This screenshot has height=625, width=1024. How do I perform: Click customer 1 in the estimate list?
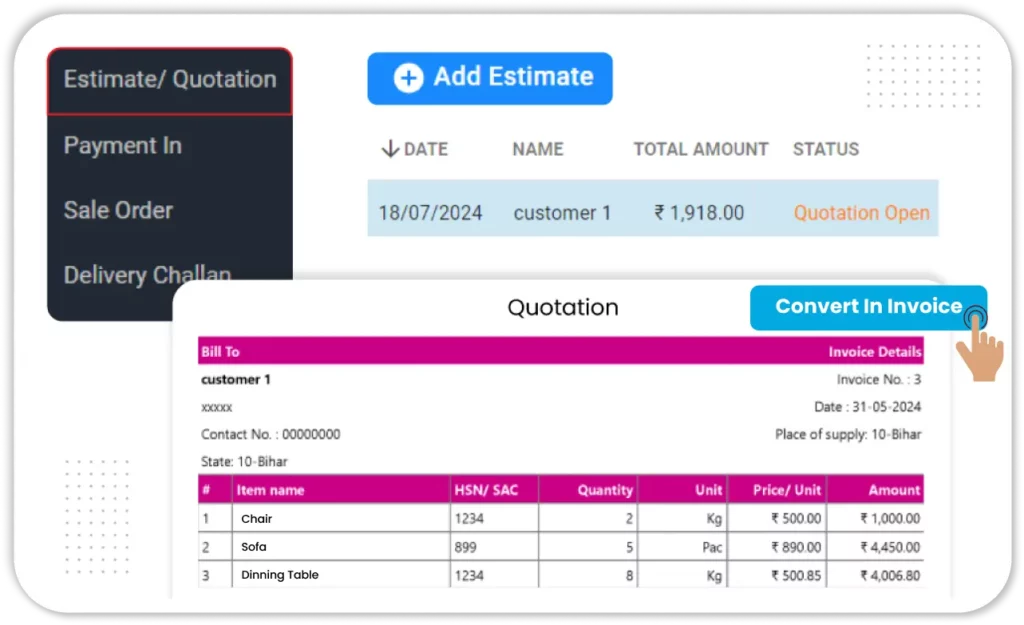click(562, 213)
